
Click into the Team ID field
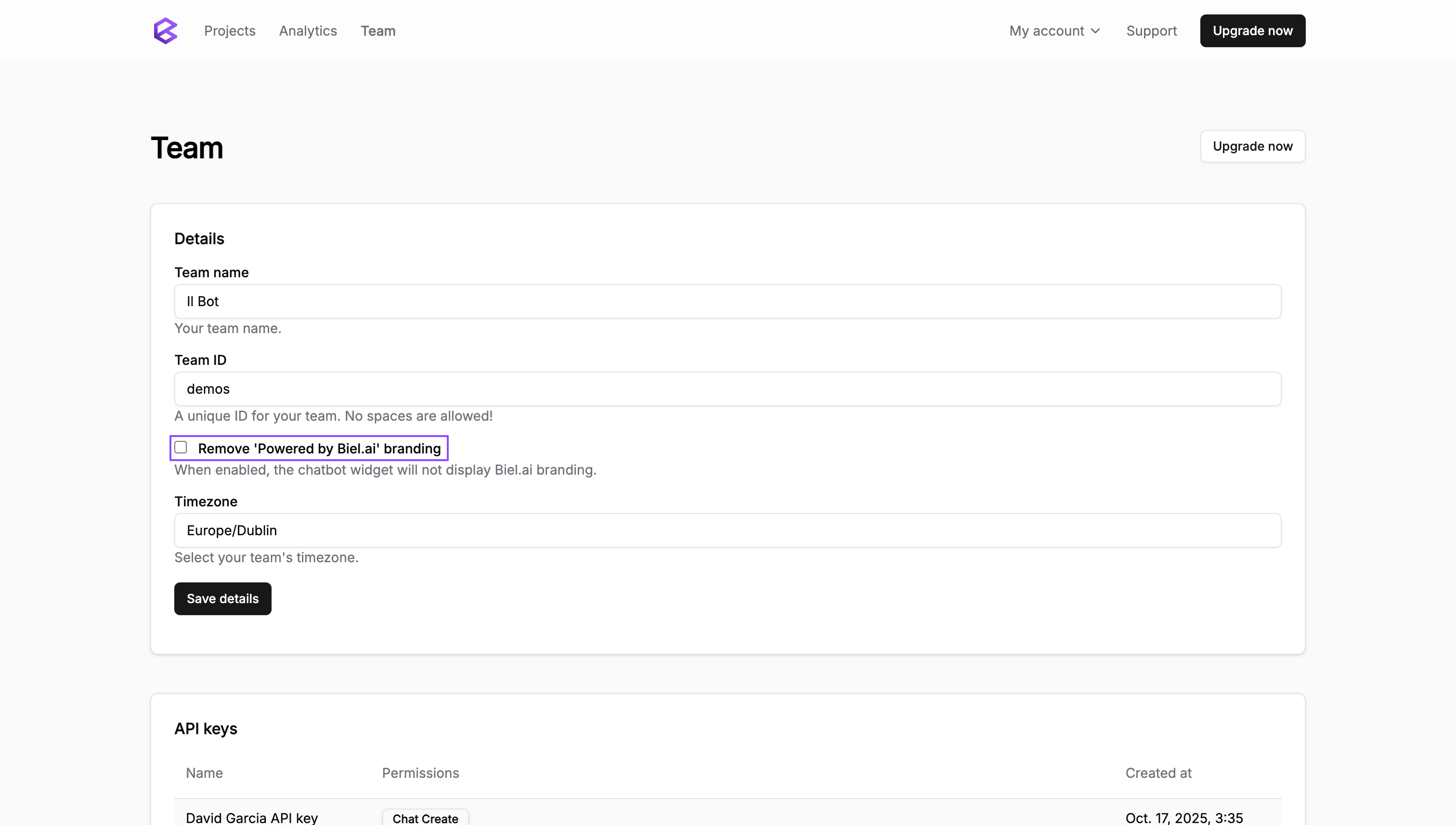point(727,389)
